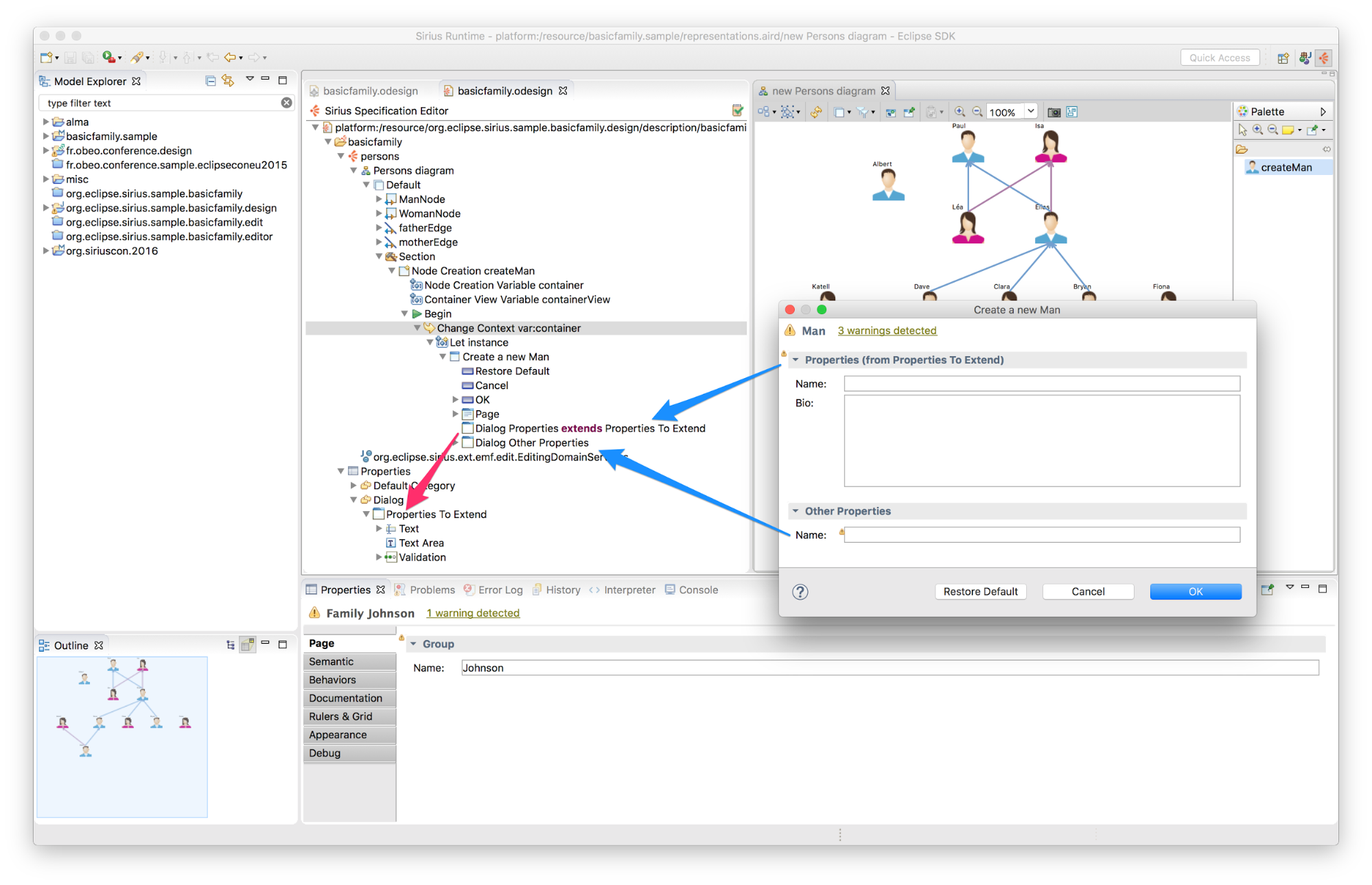Open the 100% zoom level dropdown
The width and height of the screenshot is (1372, 885).
tap(1030, 112)
